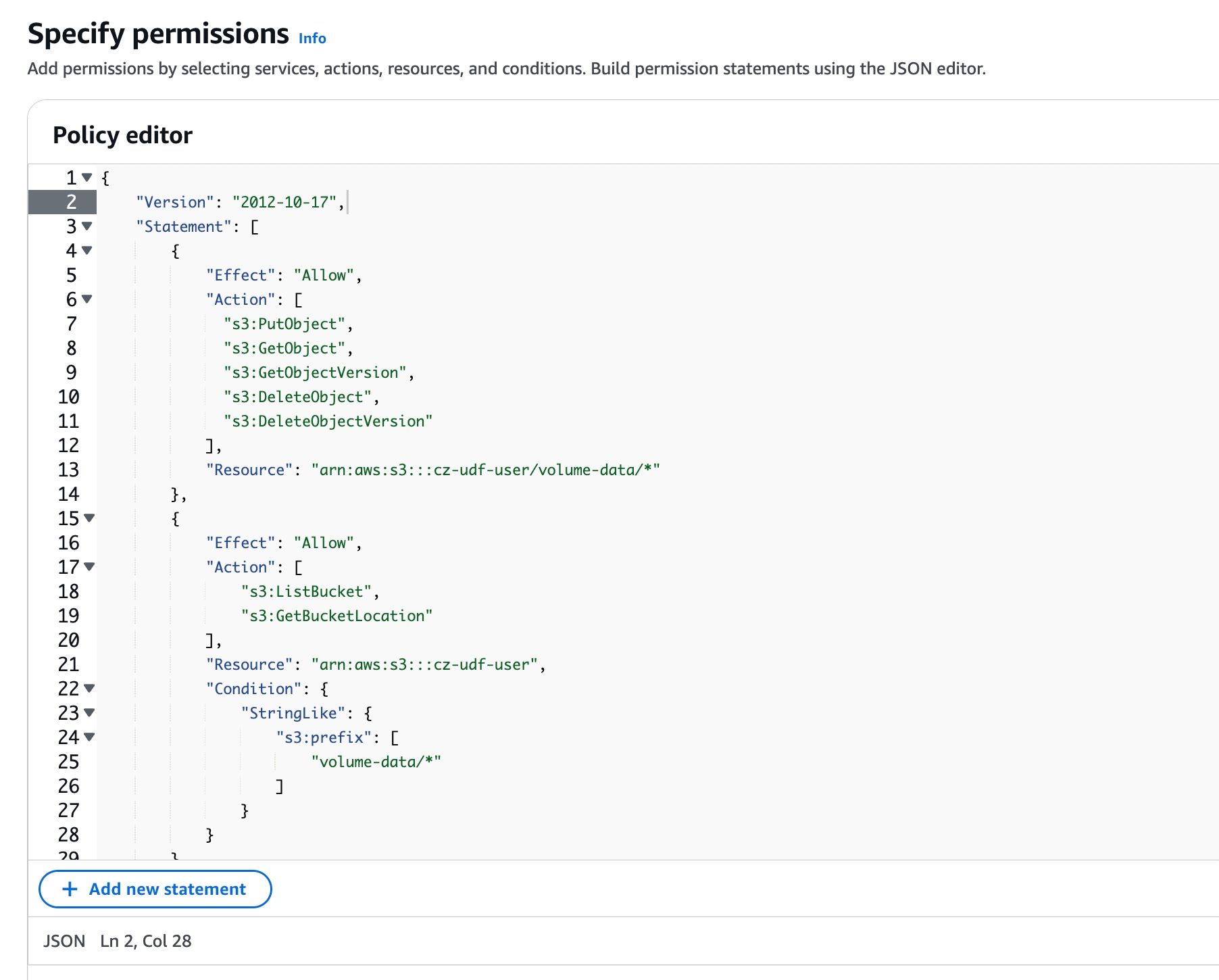Click the Ln 2, Col 28 cursor position indicator
This screenshot has height=980, width=1219.
pyautogui.click(x=146, y=941)
